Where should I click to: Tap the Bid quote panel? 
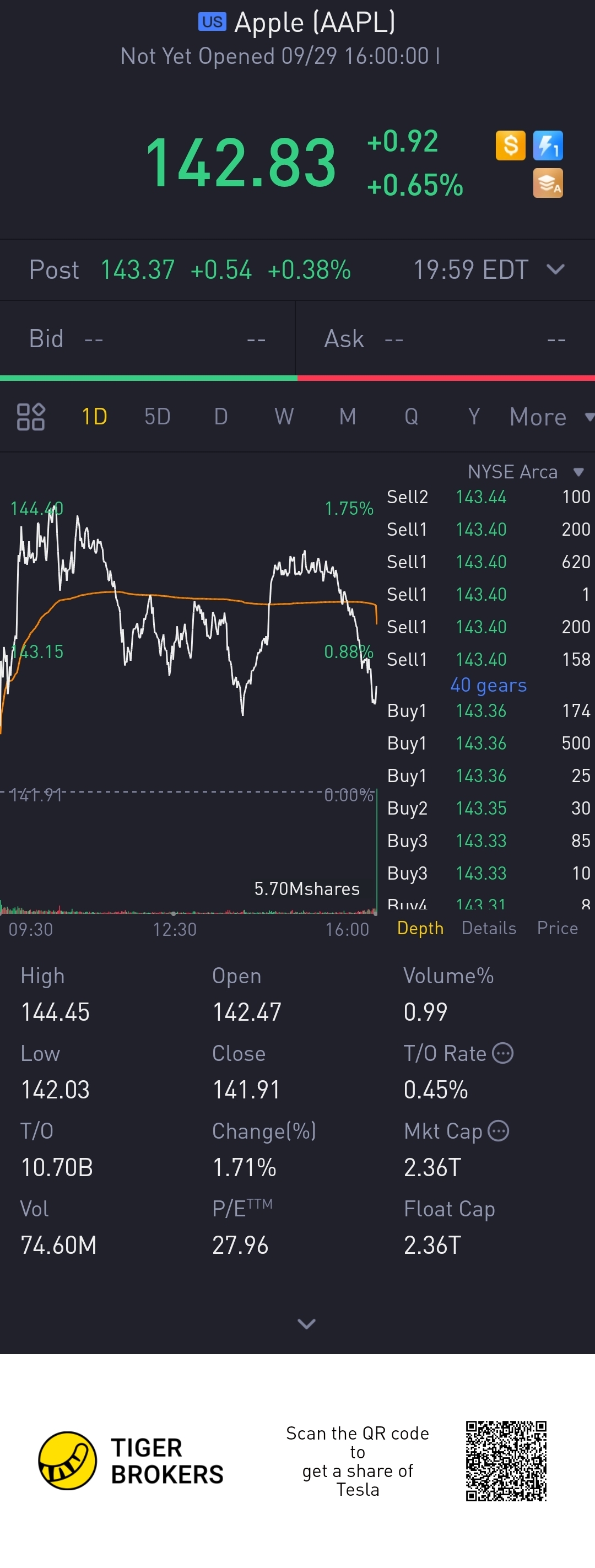[147, 338]
